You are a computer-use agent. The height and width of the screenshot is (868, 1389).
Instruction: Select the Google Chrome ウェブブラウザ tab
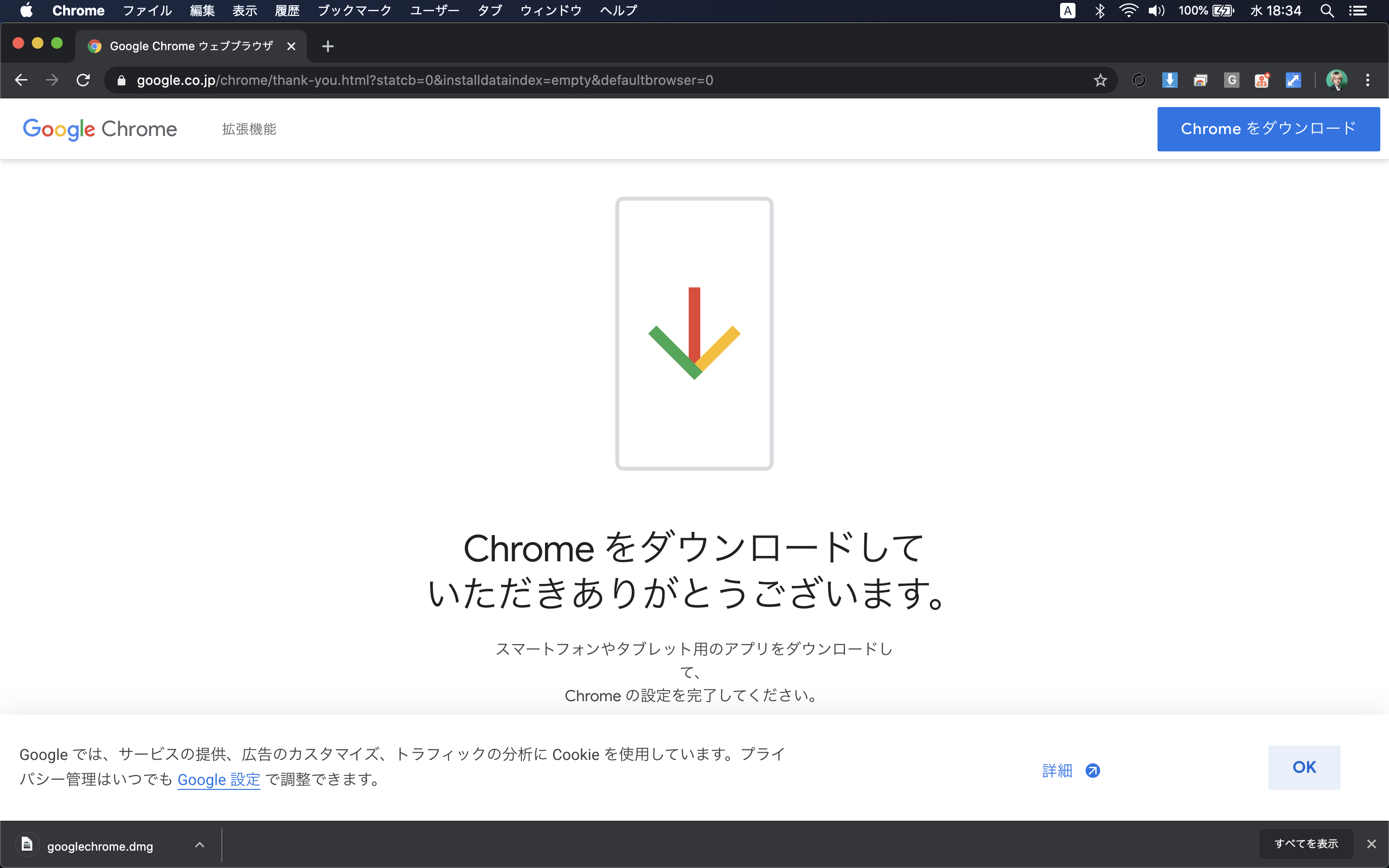[191, 46]
